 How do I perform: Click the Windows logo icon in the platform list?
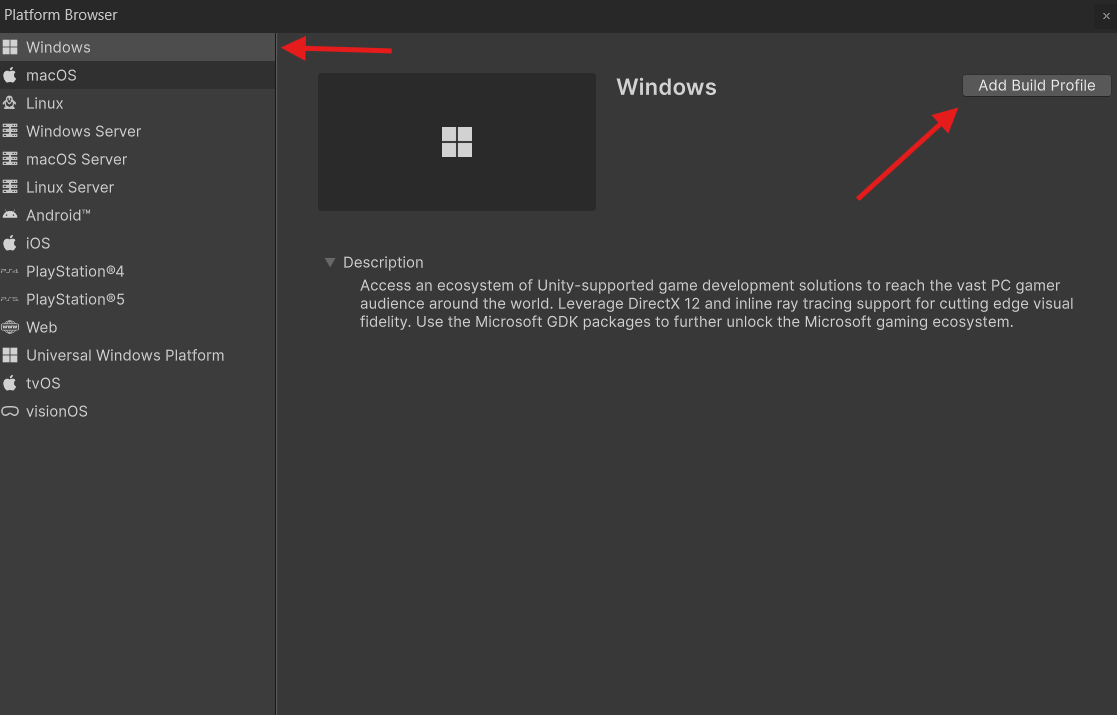[10, 47]
